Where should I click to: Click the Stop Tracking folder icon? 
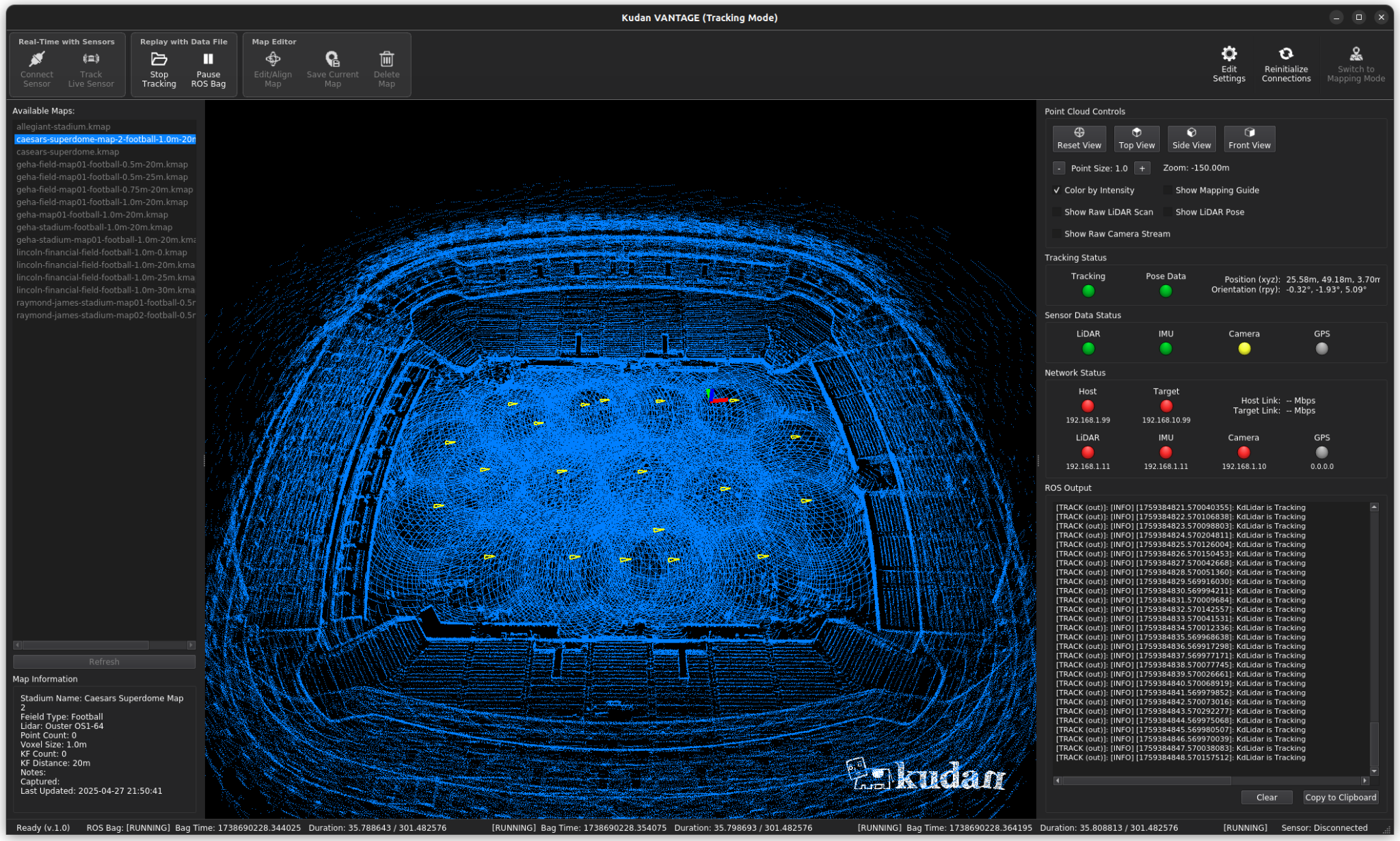159,59
